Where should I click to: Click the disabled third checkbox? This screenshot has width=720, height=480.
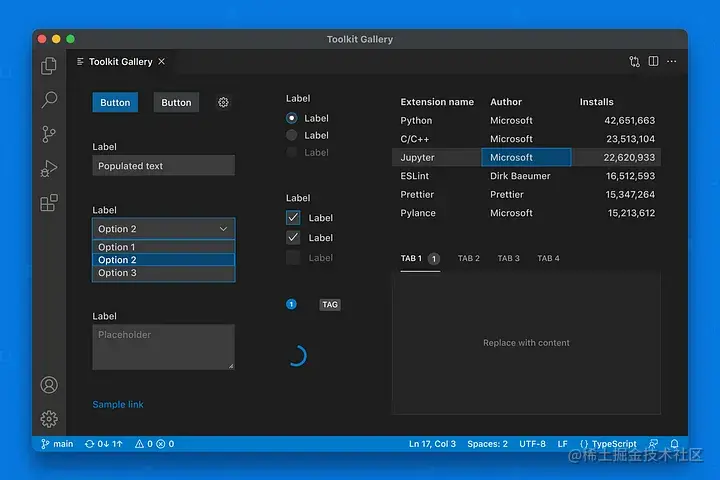[x=293, y=257]
